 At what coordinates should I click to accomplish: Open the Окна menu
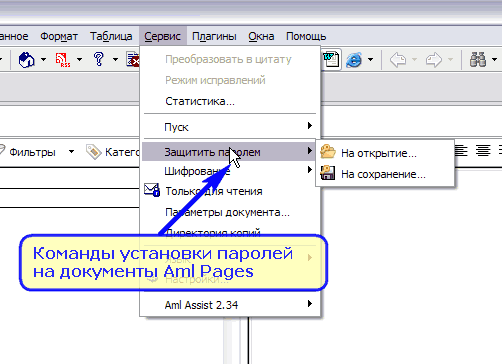click(261, 36)
